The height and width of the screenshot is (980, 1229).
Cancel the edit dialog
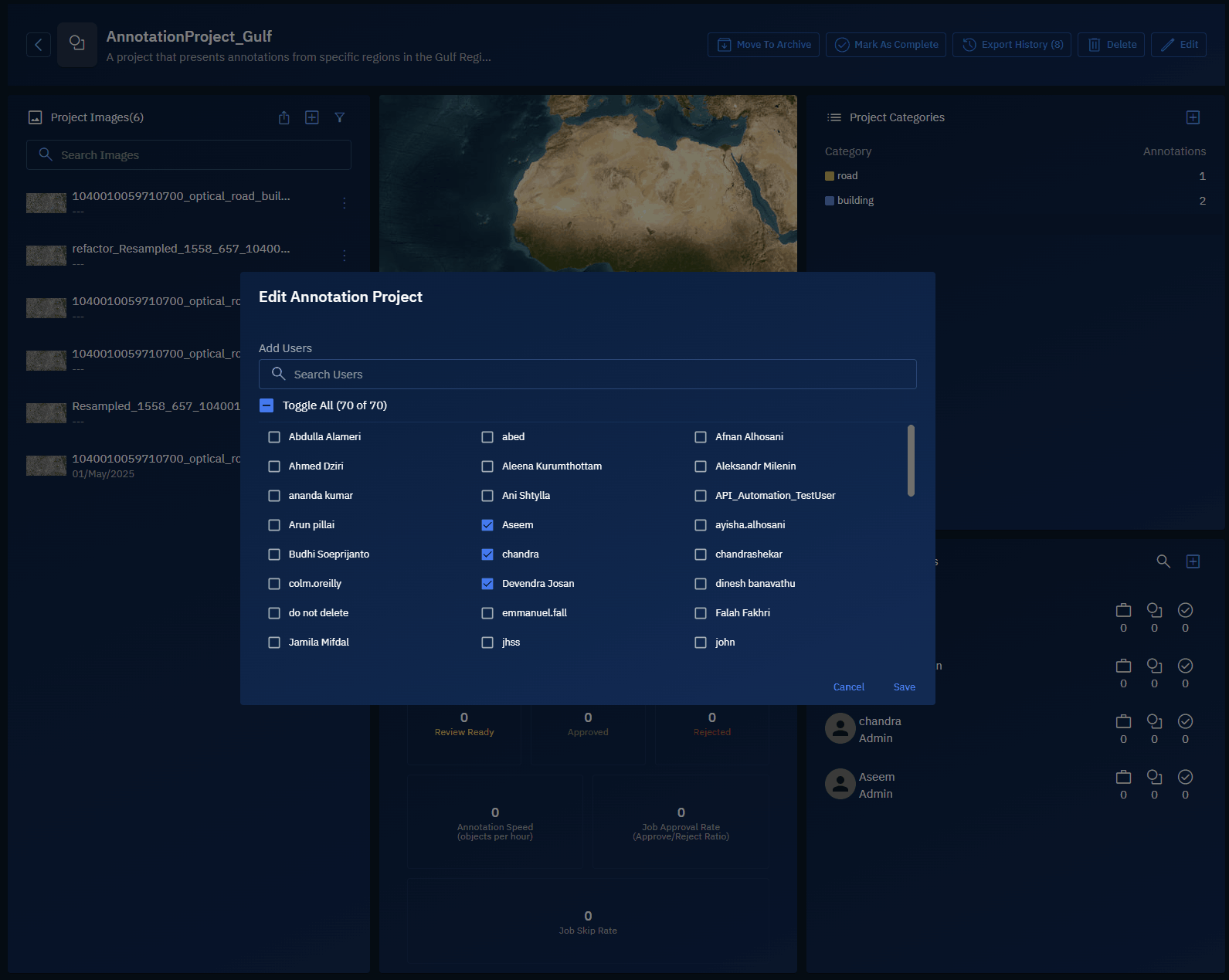point(848,687)
